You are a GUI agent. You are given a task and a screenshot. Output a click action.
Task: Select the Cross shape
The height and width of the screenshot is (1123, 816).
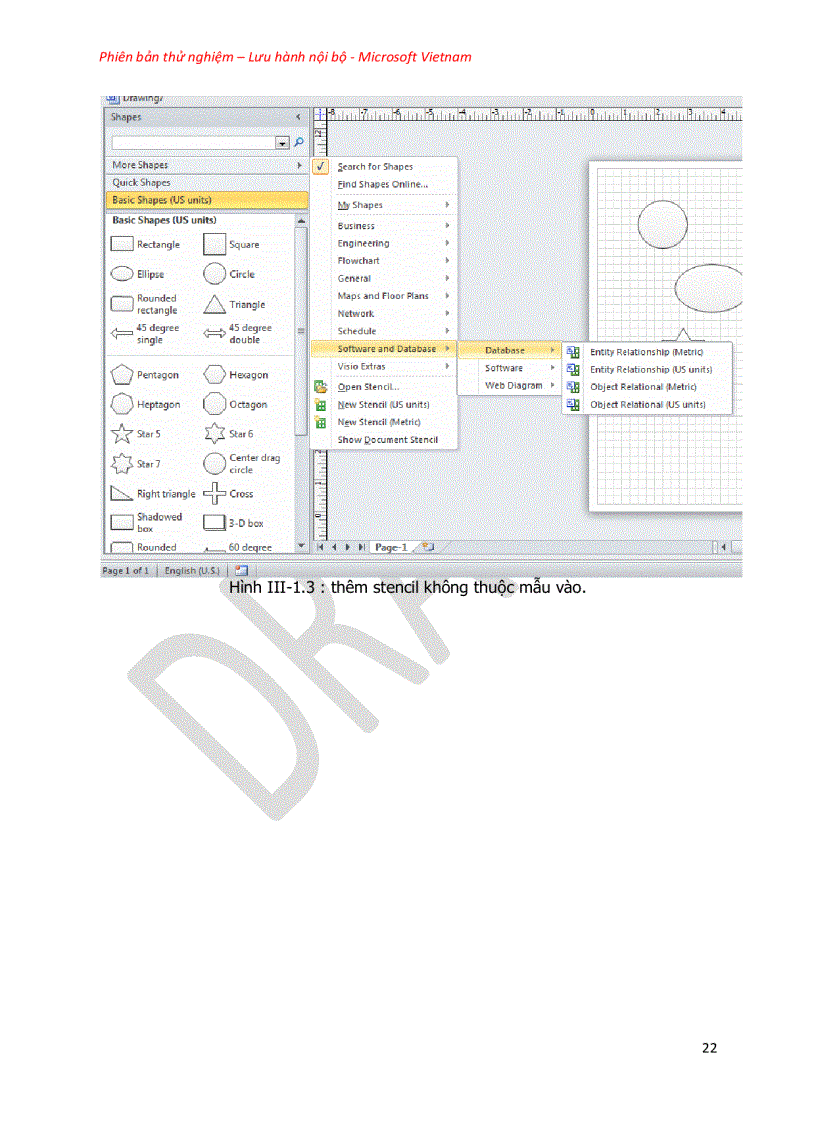214,493
